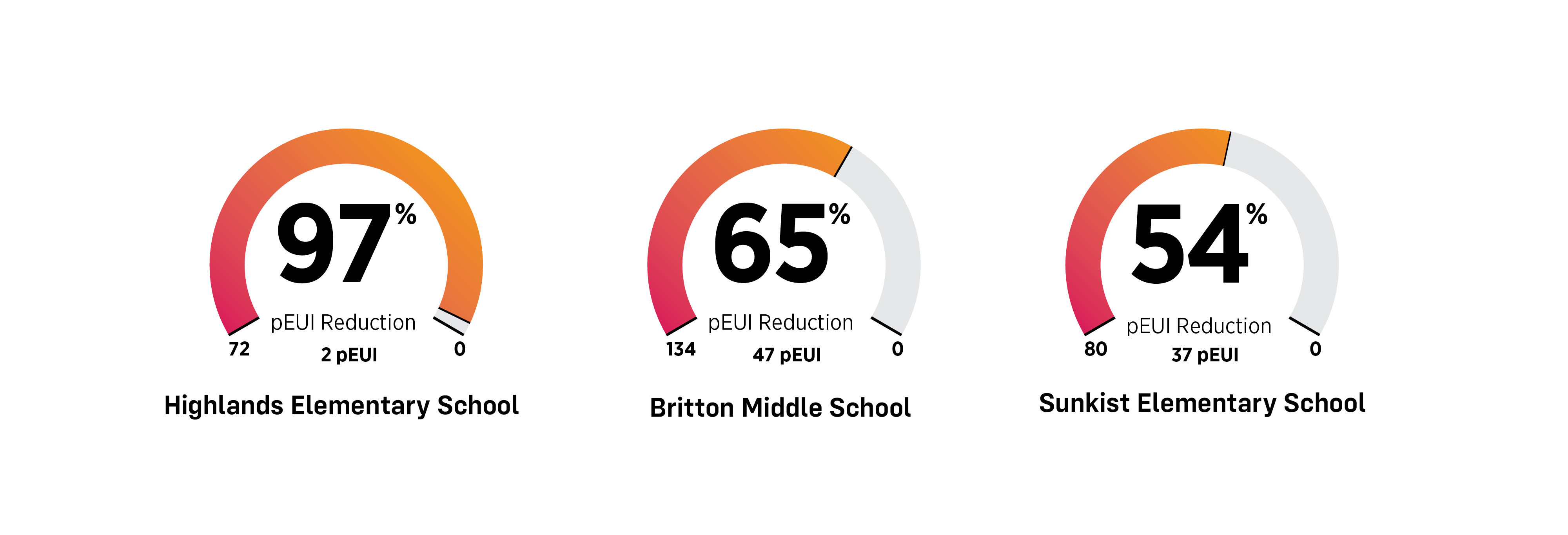Click the 0 end value on Britton gauge

point(897,349)
